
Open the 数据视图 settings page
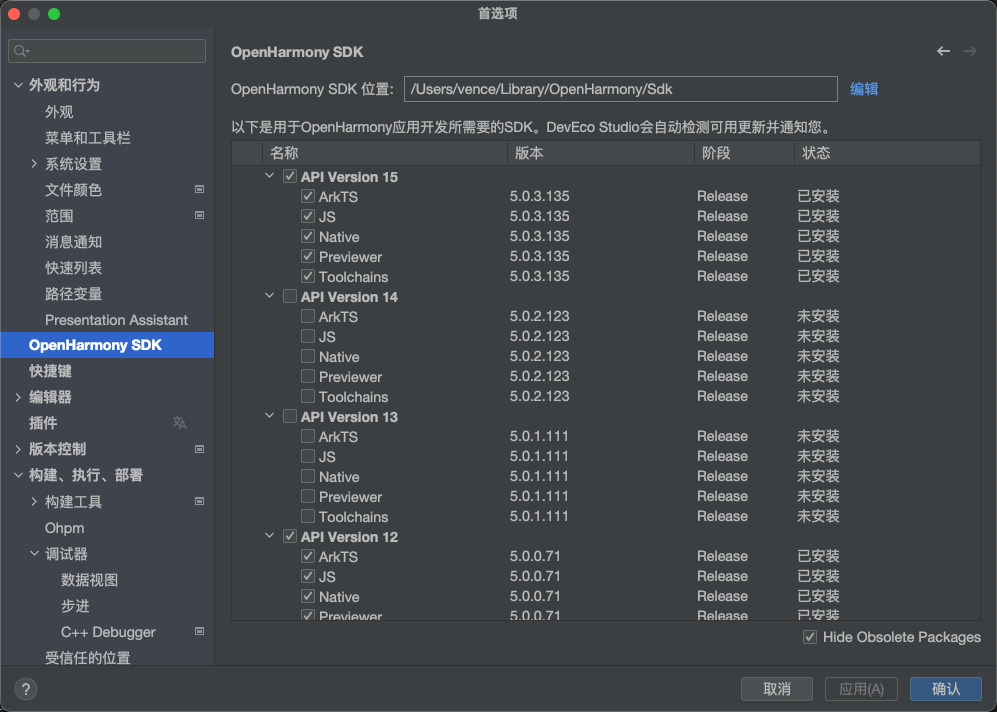click(89, 580)
